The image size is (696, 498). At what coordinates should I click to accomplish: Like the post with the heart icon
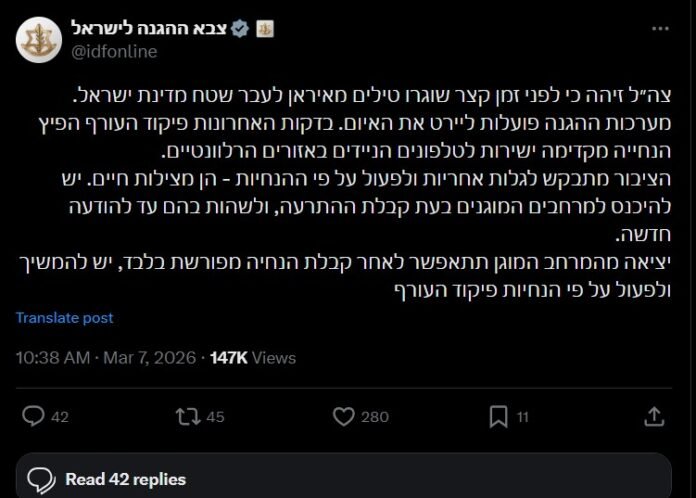point(343,415)
